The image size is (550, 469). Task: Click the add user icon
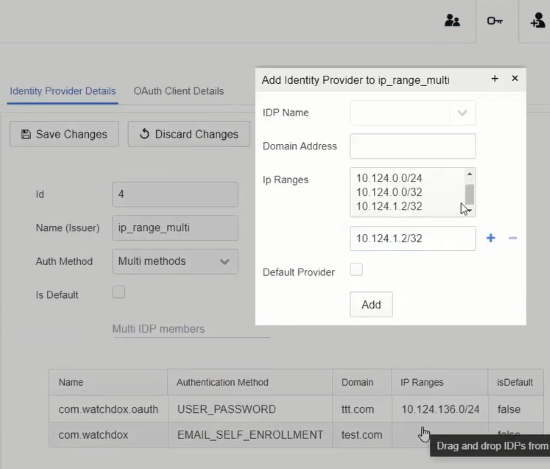(538, 20)
